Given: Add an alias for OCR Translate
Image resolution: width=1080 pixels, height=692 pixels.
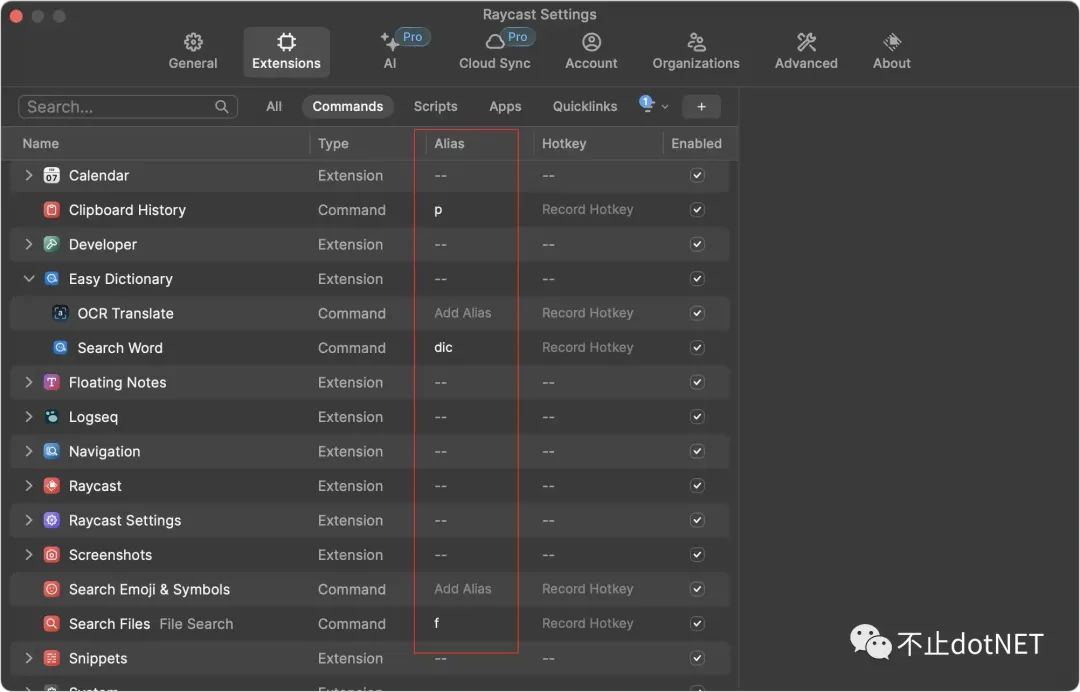Looking at the screenshot, I should [463, 313].
